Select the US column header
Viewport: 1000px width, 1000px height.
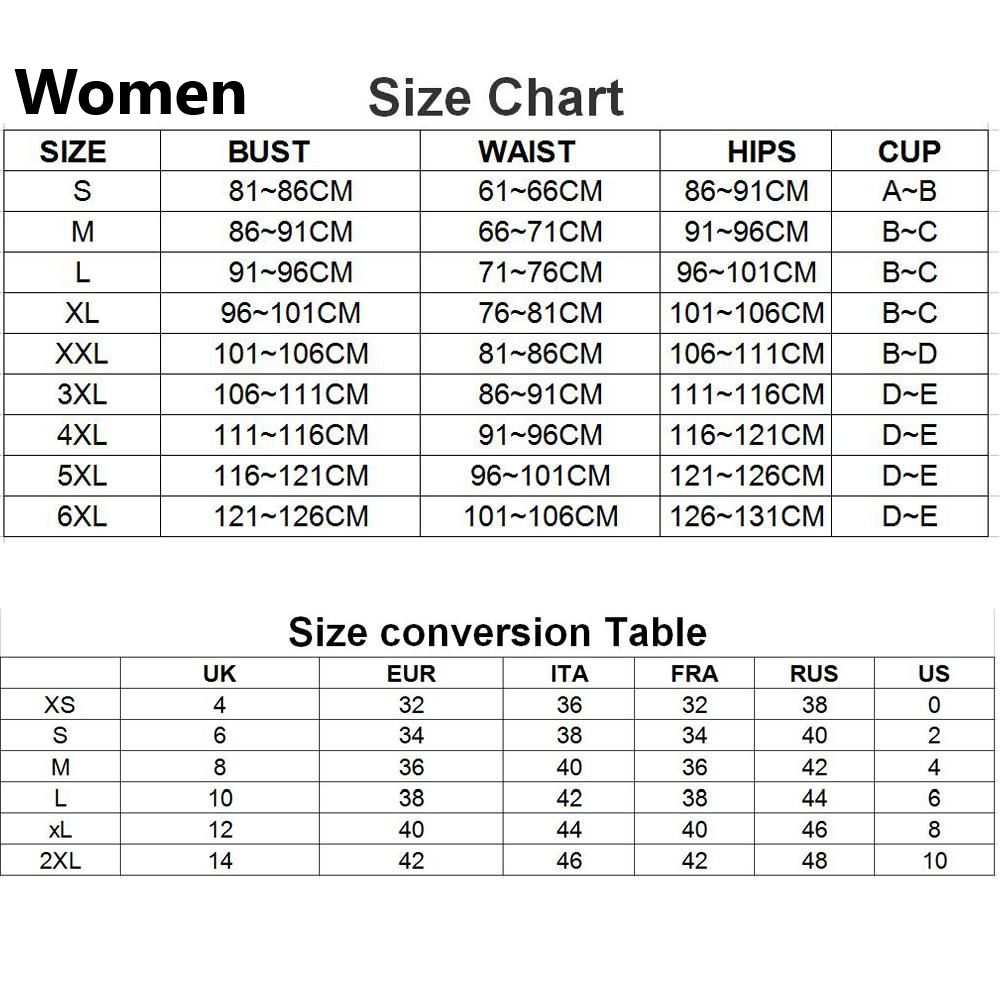click(x=934, y=674)
